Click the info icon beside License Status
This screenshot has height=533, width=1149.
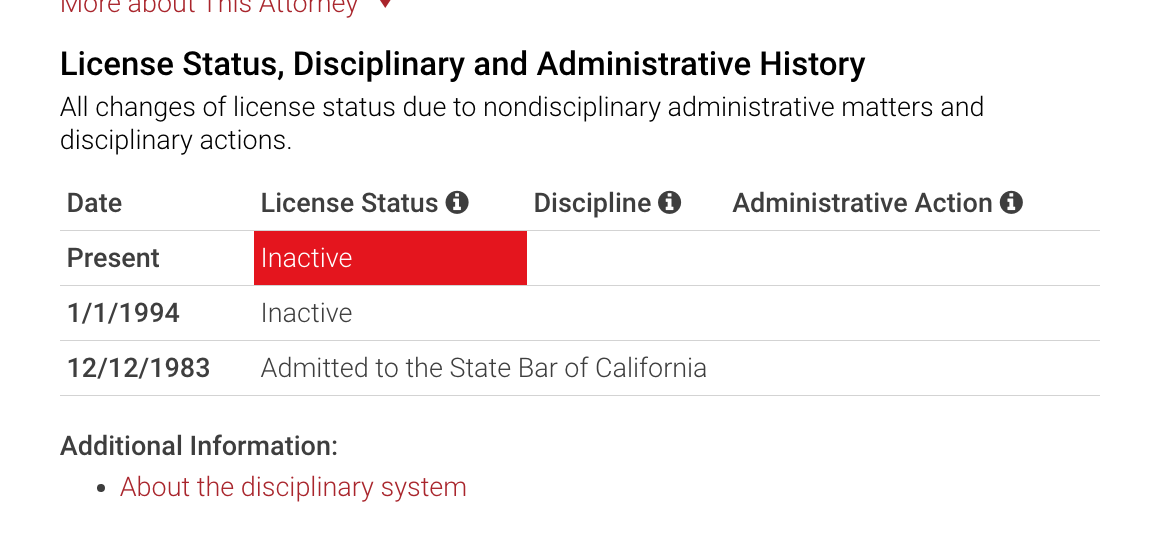pyautogui.click(x=457, y=202)
